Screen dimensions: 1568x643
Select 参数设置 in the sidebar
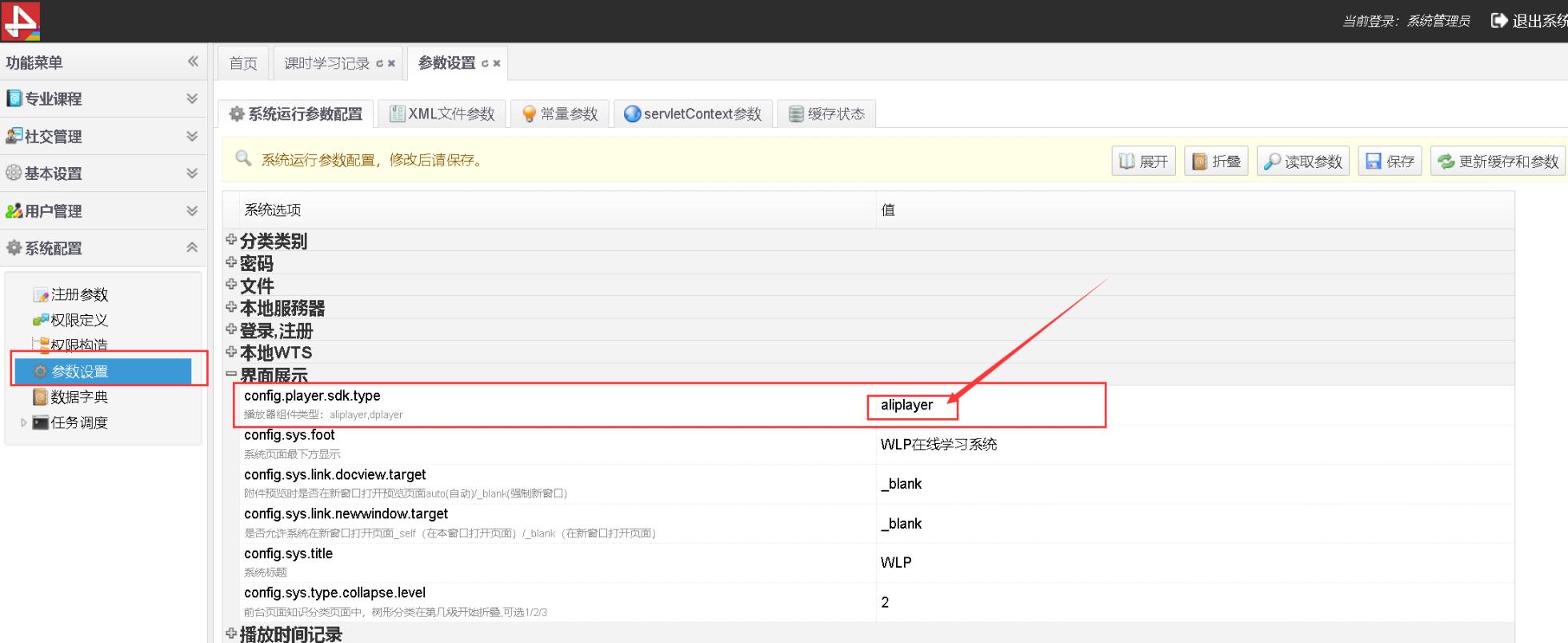tap(103, 371)
